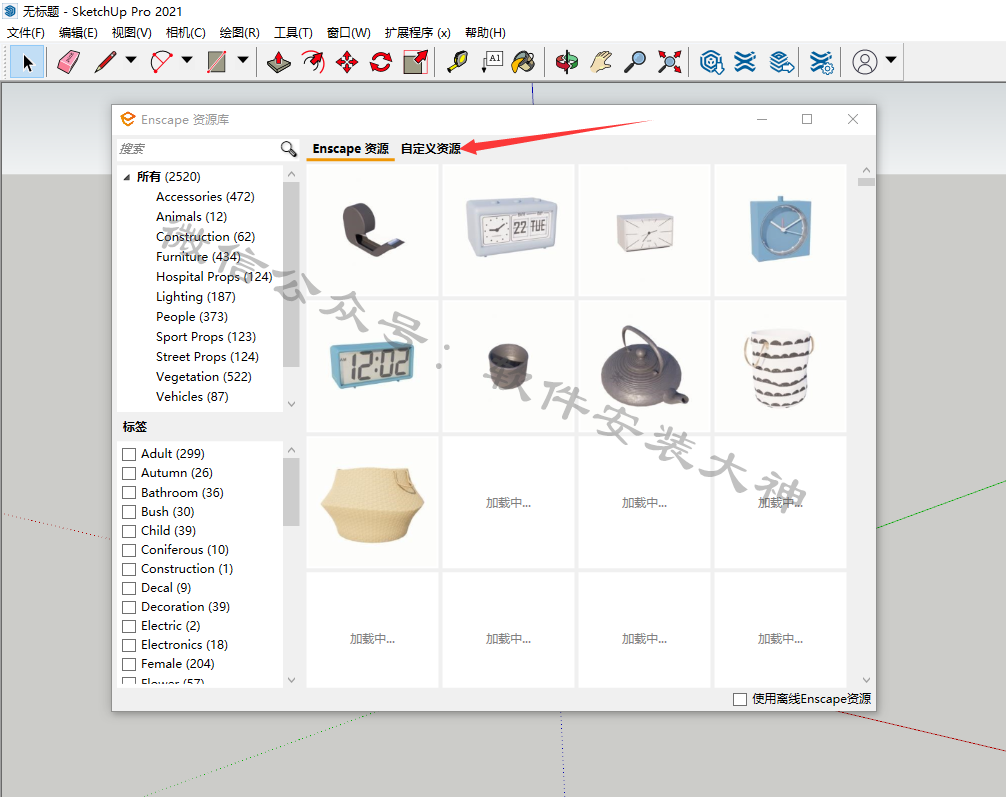Select the tape dispenser asset thumbnail
The height and width of the screenshot is (797, 1006).
pos(373,230)
